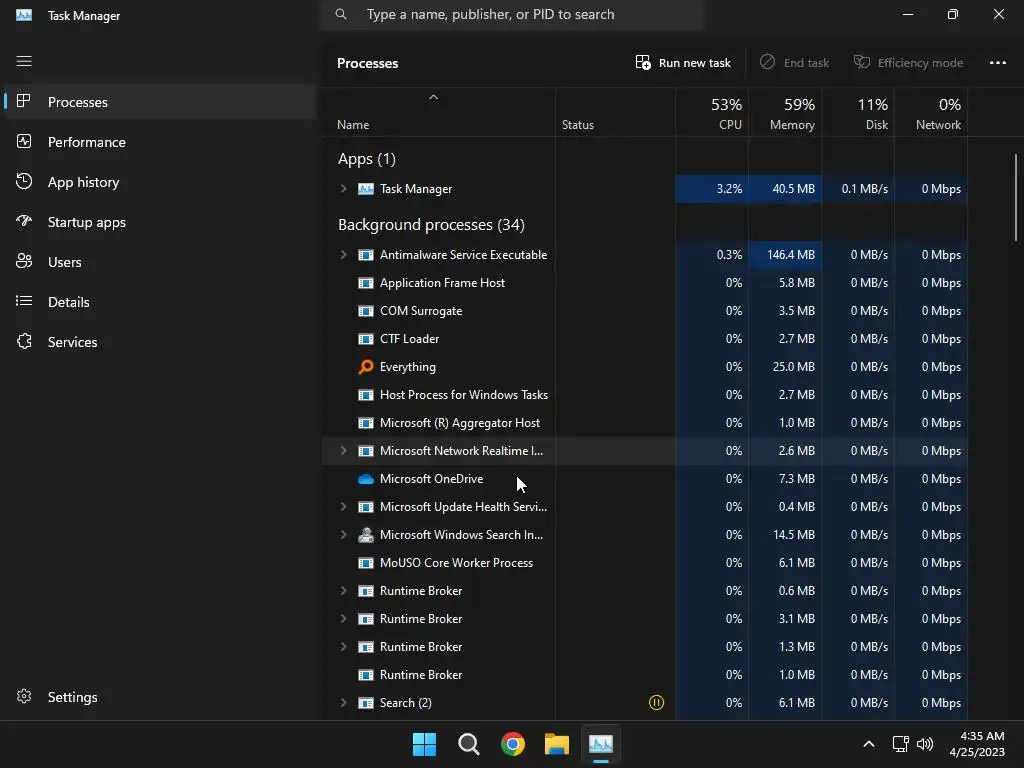Sort processes by Memory column
1024x768 pixels.
(x=785, y=112)
